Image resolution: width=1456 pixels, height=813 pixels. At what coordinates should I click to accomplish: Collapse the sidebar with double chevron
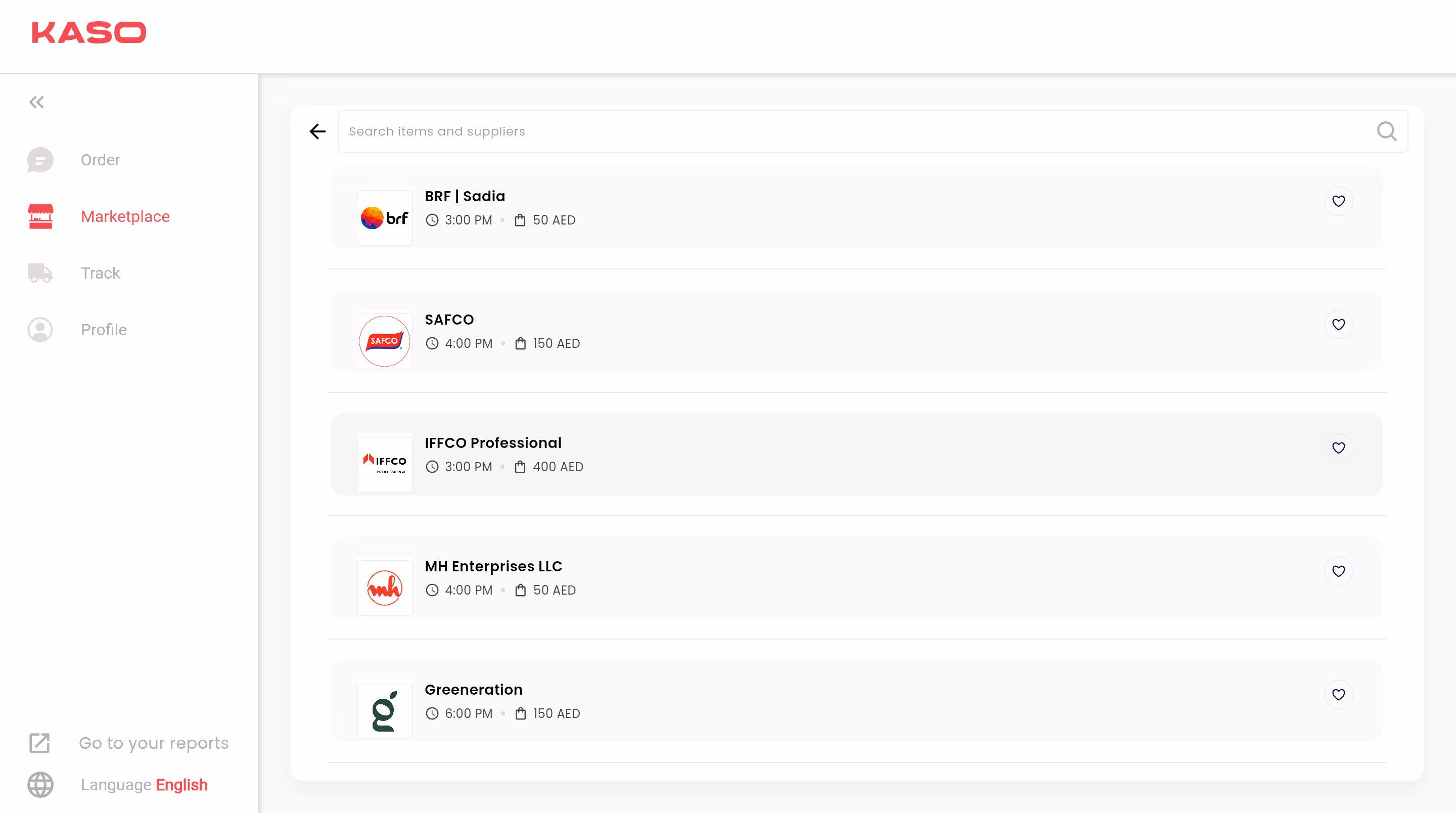point(37,102)
